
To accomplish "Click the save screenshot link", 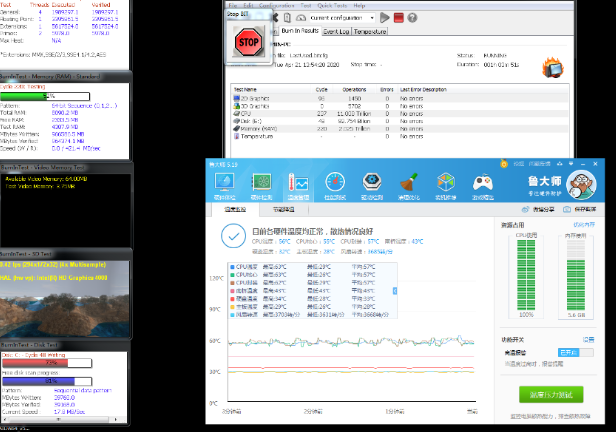I will [x=580, y=209].
